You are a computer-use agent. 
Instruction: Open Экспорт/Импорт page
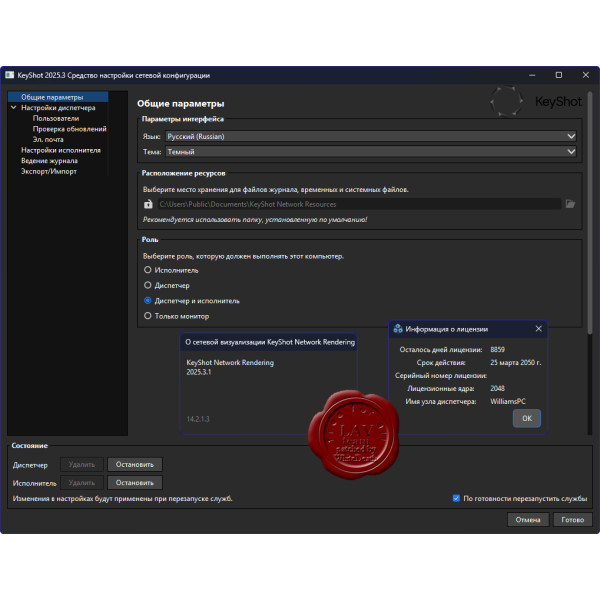(x=49, y=171)
